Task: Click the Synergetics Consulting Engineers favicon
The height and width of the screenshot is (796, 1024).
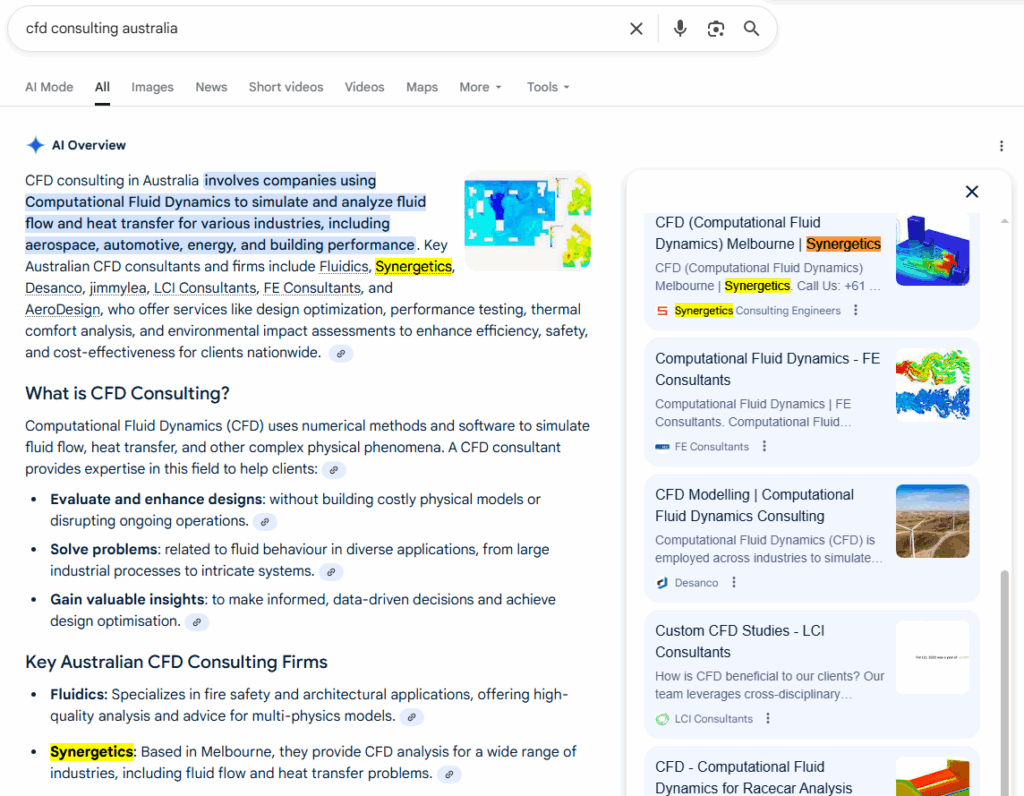Action: pyautogui.click(x=663, y=311)
